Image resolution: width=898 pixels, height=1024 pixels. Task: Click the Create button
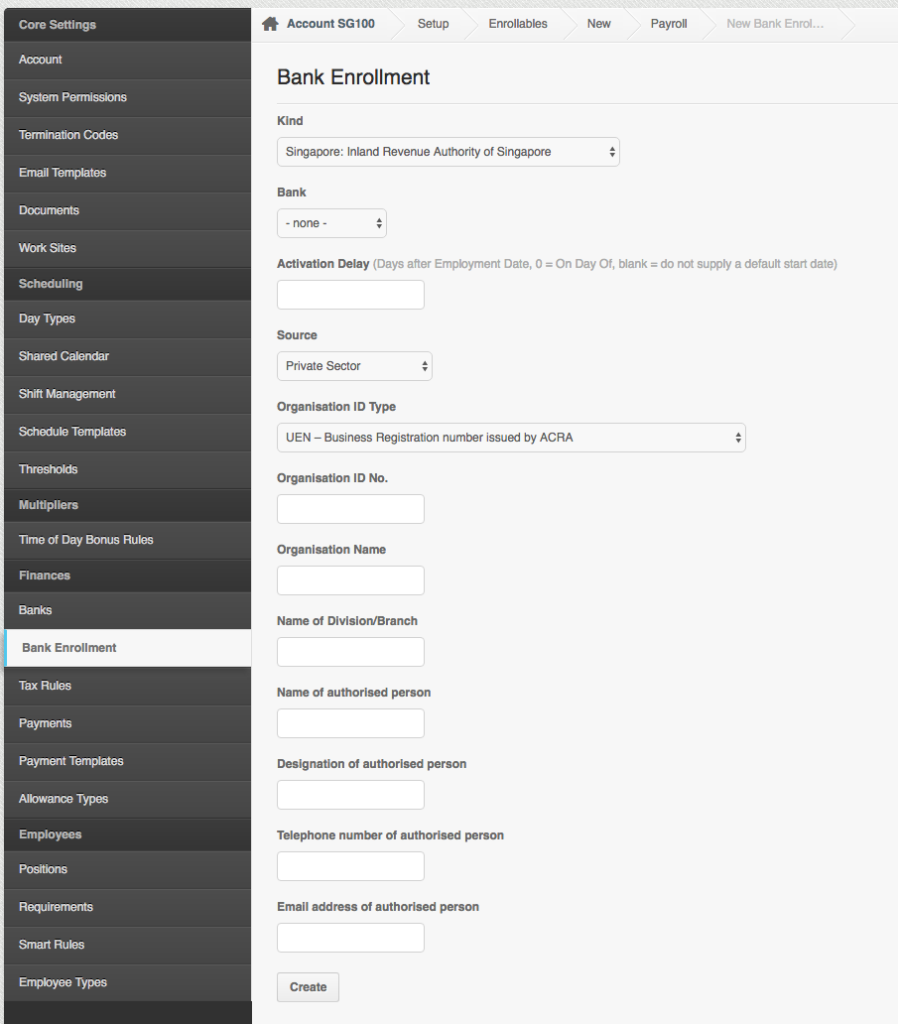307,986
